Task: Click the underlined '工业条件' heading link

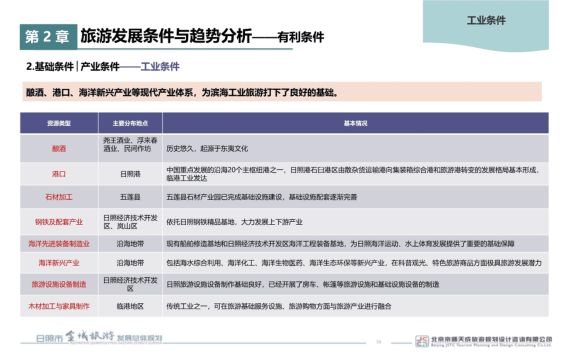Action: [160, 67]
